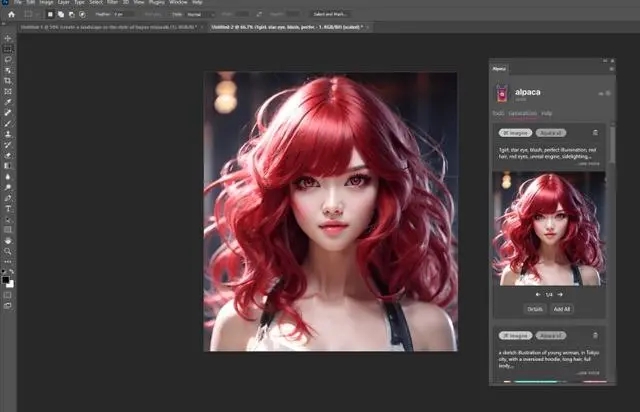Click the Select and Mask button
This screenshot has width=640, height=412.
[330, 14]
